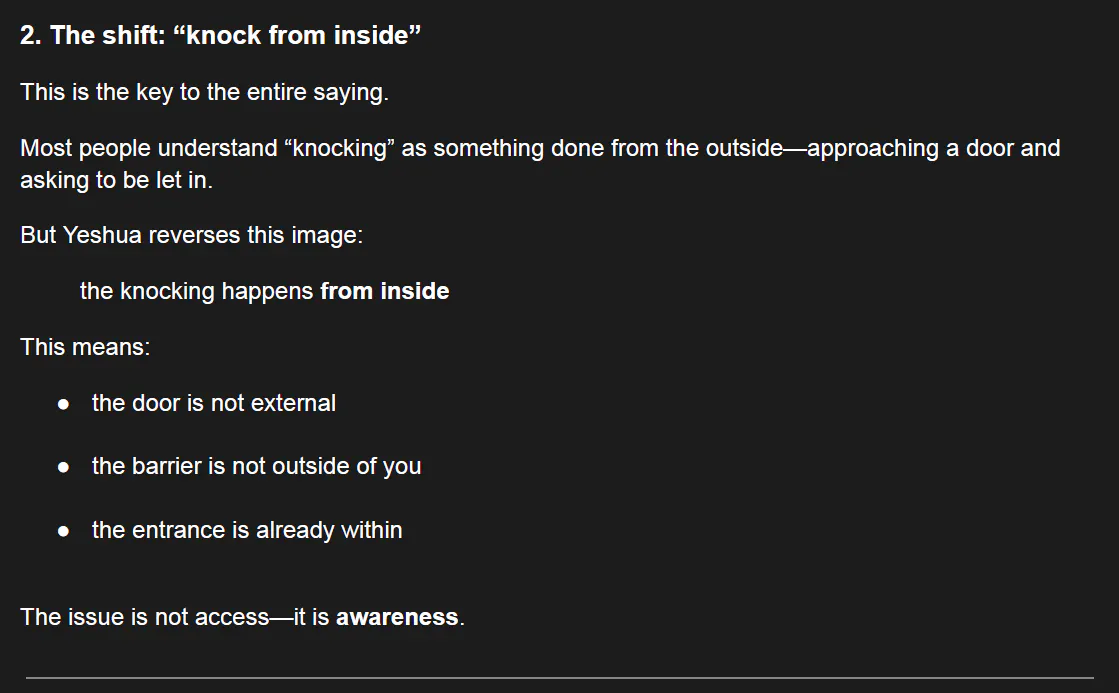Image resolution: width=1119 pixels, height=693 pixels.
Task: Click the indented quote "the knocking happens"
Action: pyautogui.click(x=197, y=291)
